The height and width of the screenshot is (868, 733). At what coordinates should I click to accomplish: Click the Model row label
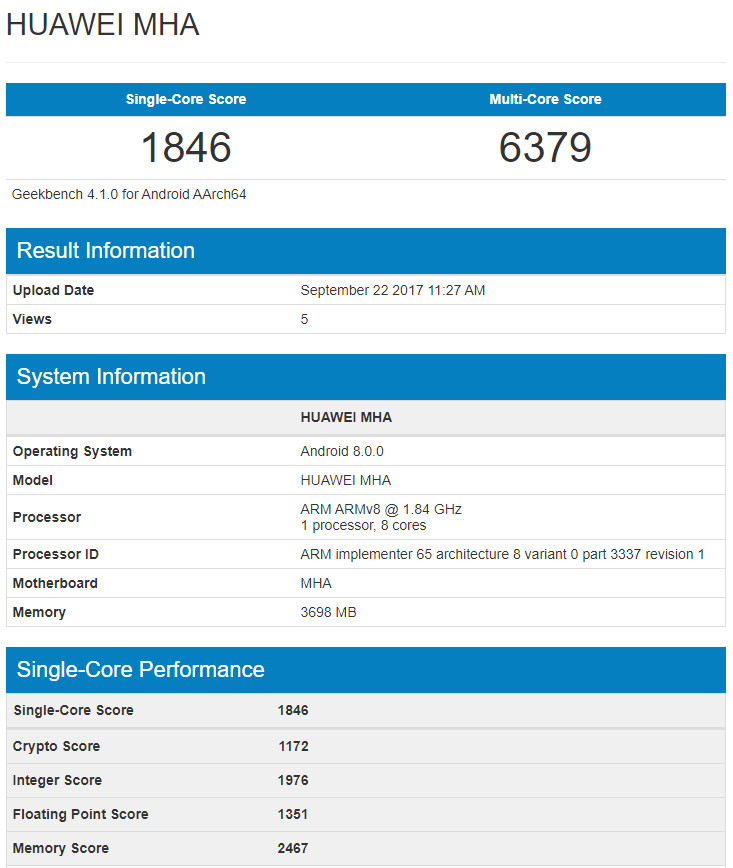[33, 480]
